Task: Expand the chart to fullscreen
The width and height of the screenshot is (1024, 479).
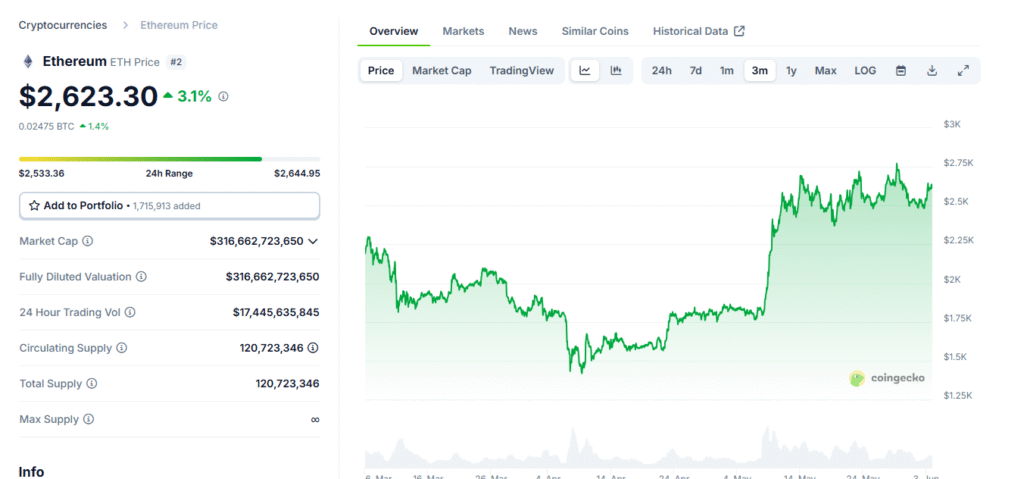Action: pos(963,71)
